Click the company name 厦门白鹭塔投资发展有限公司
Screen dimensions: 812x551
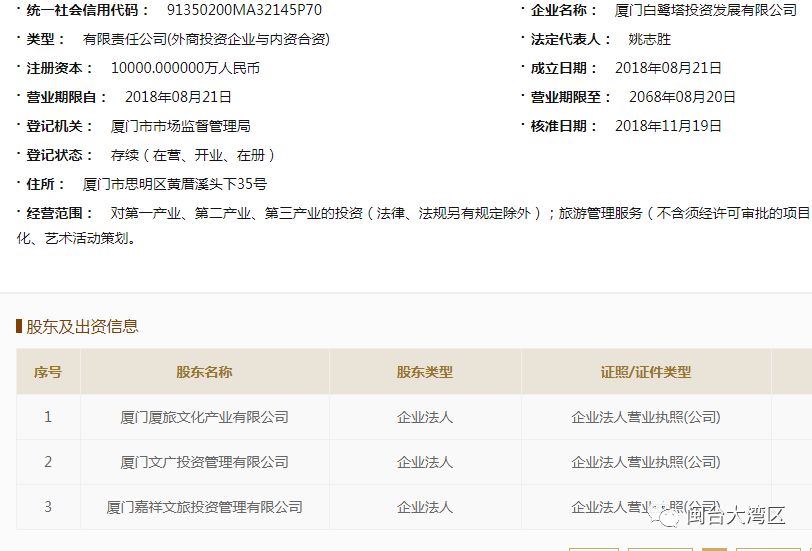point(705,10)
